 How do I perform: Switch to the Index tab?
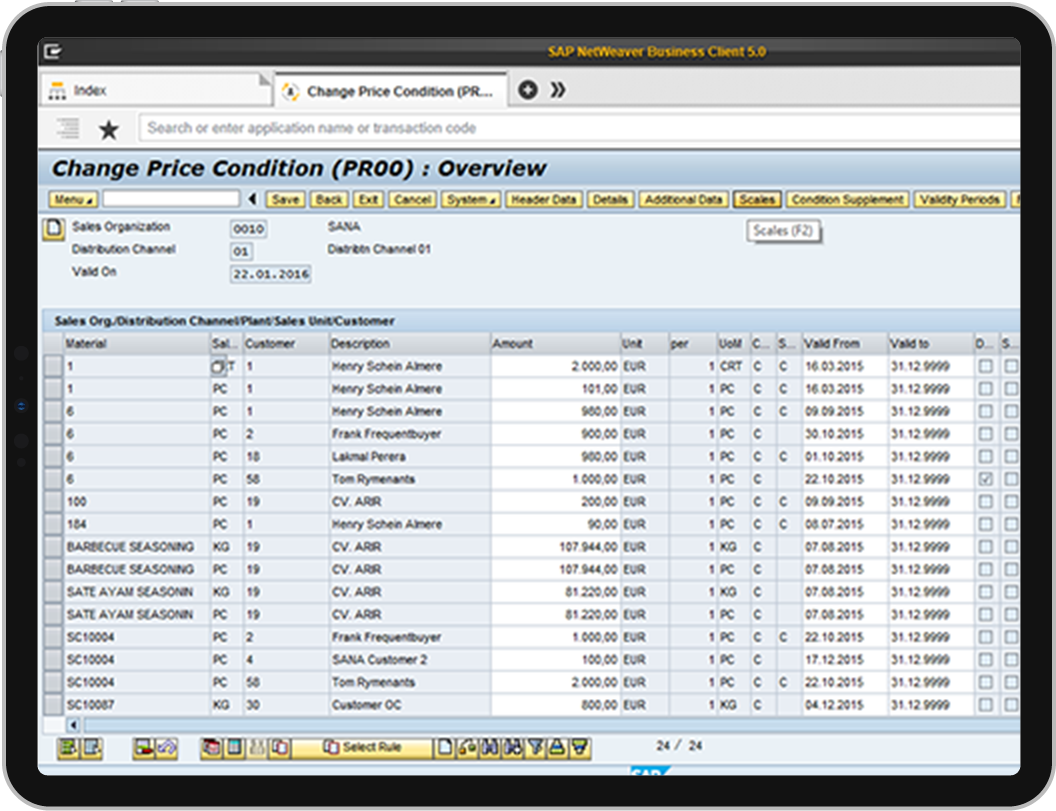(x=158, y=90)
